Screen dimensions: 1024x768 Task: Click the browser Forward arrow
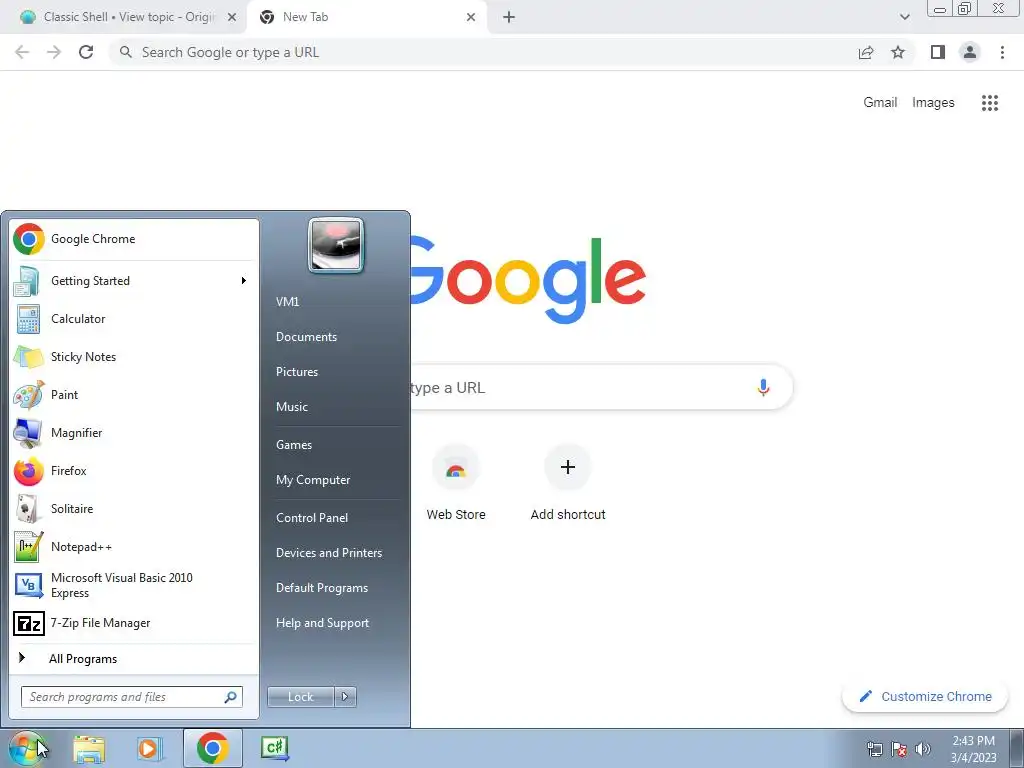pos(54,52)
